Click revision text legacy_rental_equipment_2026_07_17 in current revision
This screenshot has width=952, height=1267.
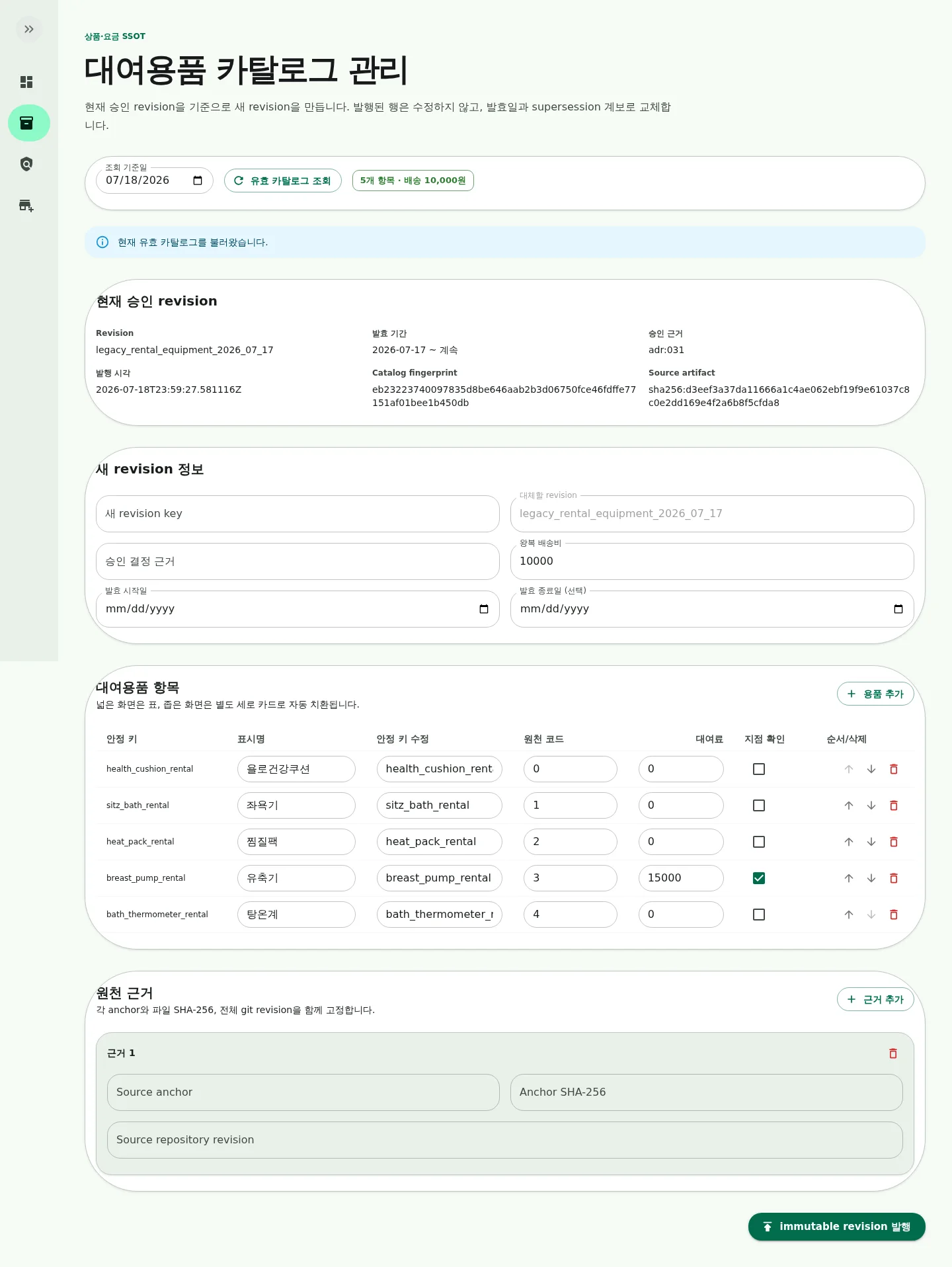(184, 350)
